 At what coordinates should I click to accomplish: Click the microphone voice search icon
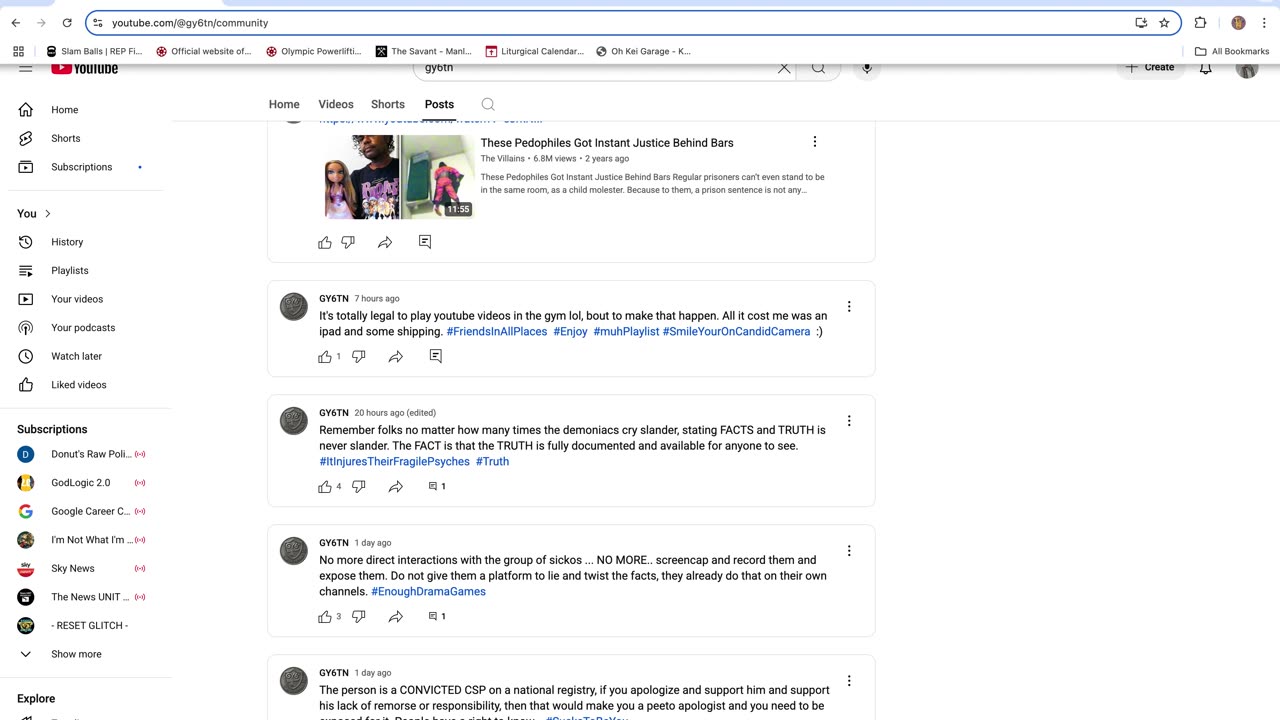coord(867,68)
